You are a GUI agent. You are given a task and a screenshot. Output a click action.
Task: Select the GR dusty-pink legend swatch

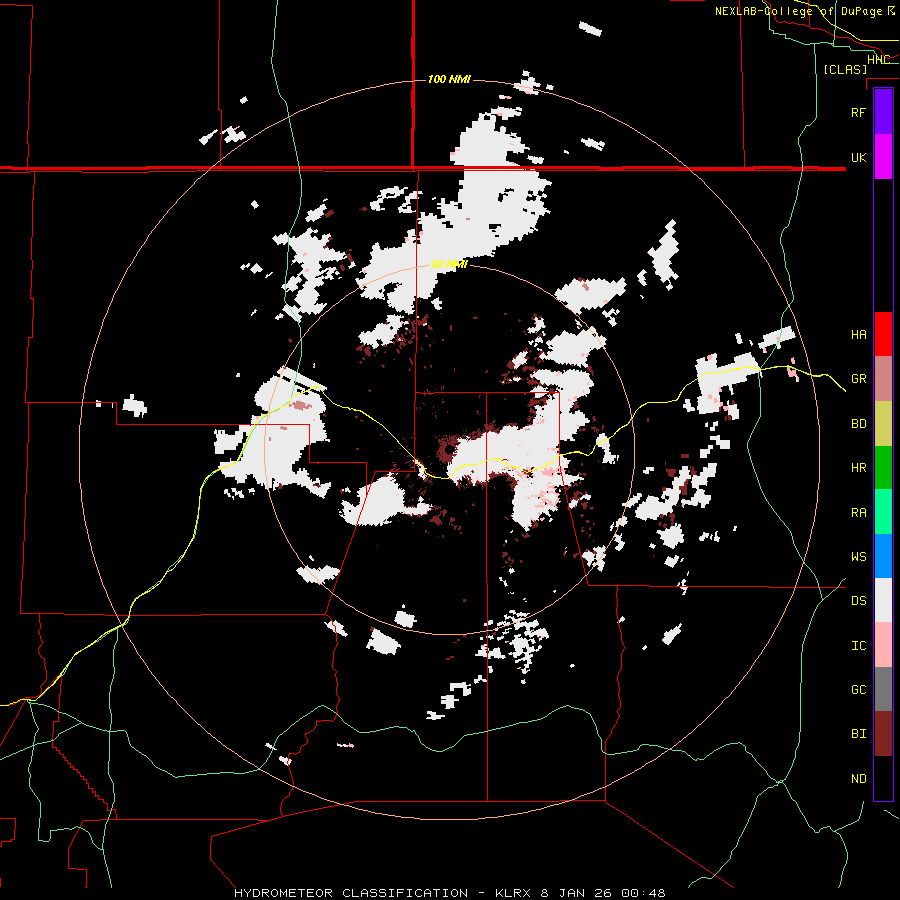[x=883, y=379]
